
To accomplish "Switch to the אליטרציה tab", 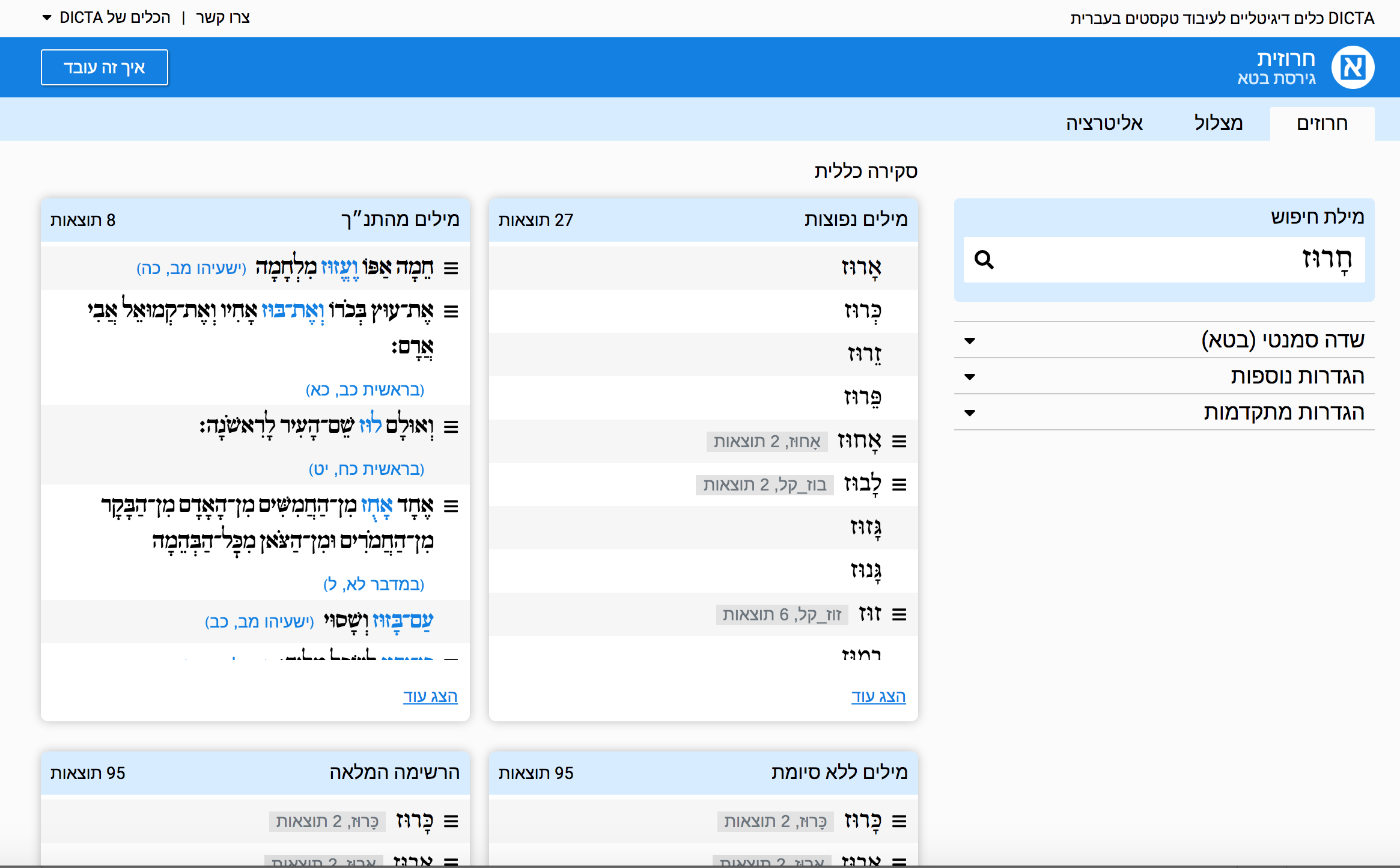I will click(1104, 123).
